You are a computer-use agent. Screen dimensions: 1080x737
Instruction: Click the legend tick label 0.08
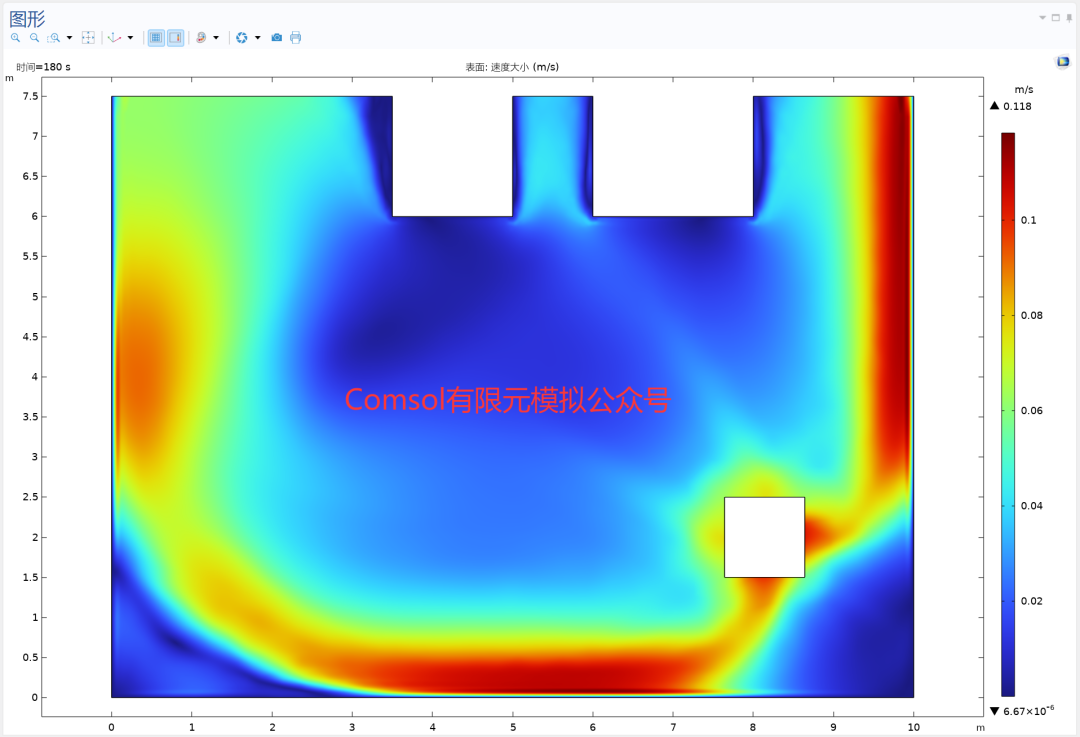1032,315
